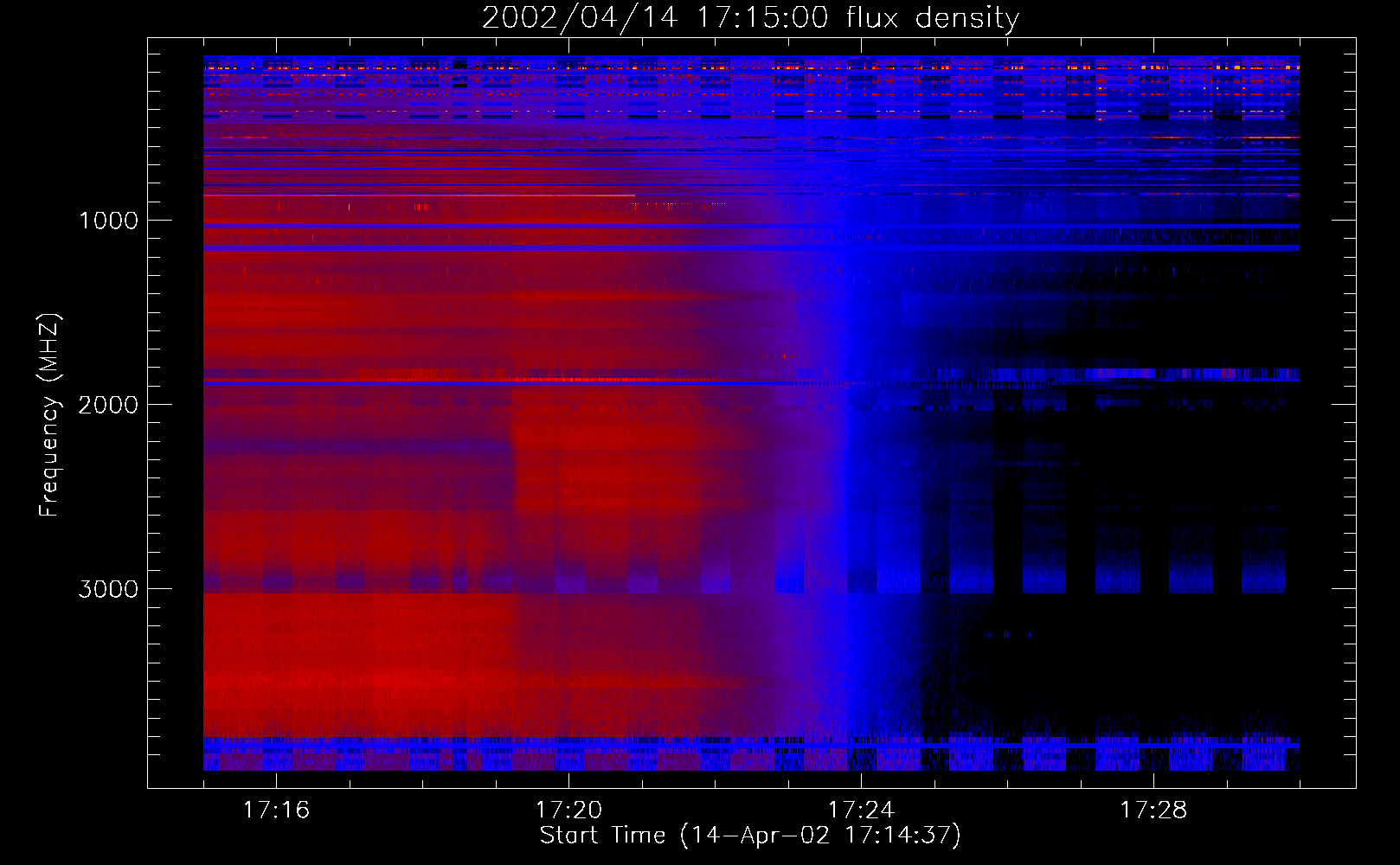Click the 'Frequency (MHZ)' axis title
The height and width of the screenshot is (865, 1400).
tap(49, 415)
